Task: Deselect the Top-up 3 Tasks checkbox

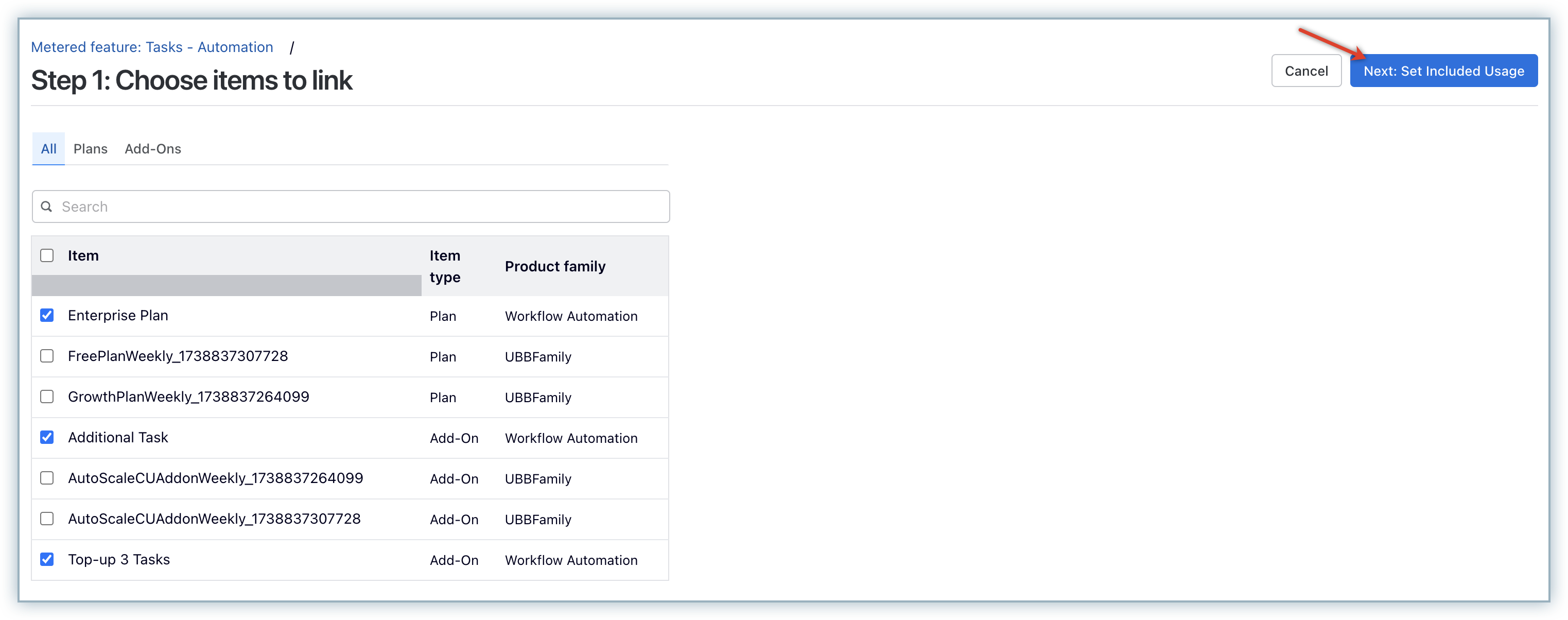Action: (x=47, y=559)
